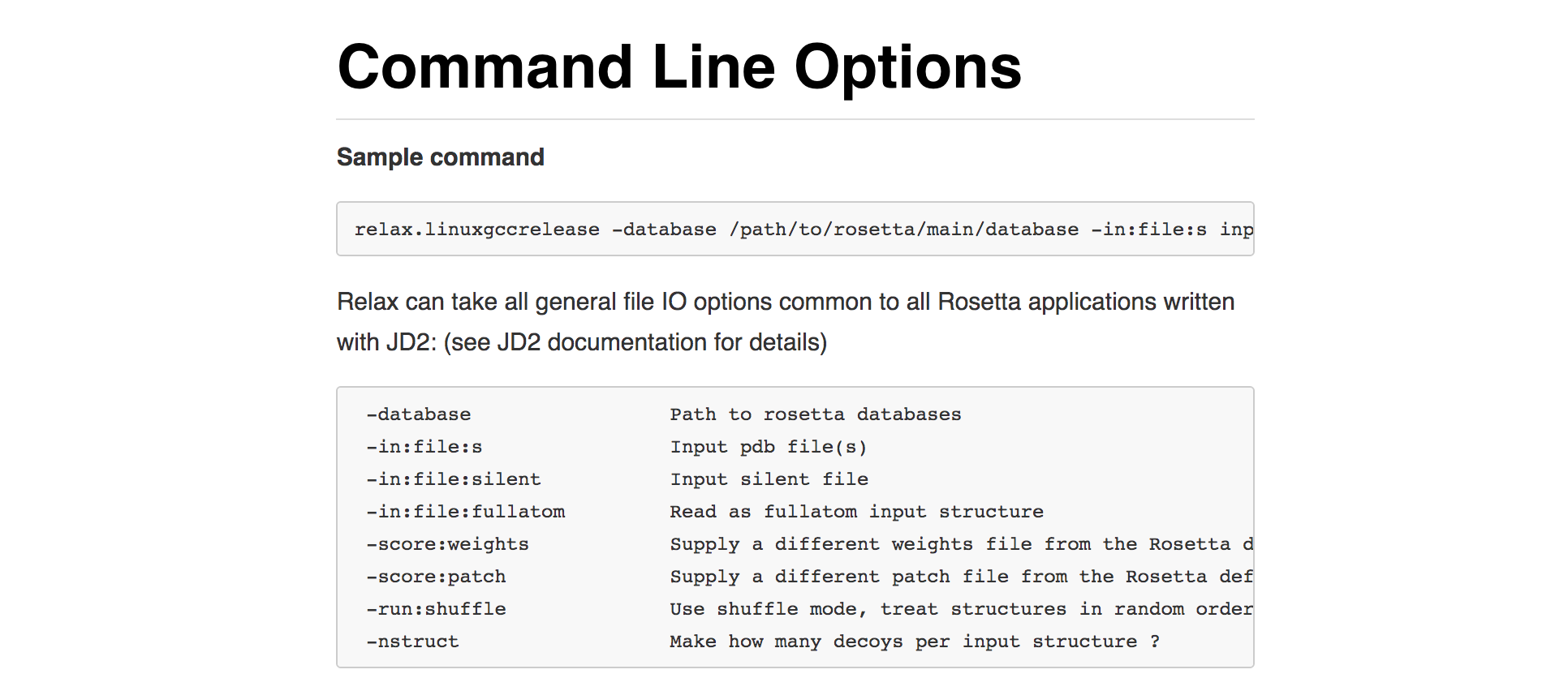Click the Sample command subheading
This screenshot has height=691, width=1568.
tap(440, 157)
